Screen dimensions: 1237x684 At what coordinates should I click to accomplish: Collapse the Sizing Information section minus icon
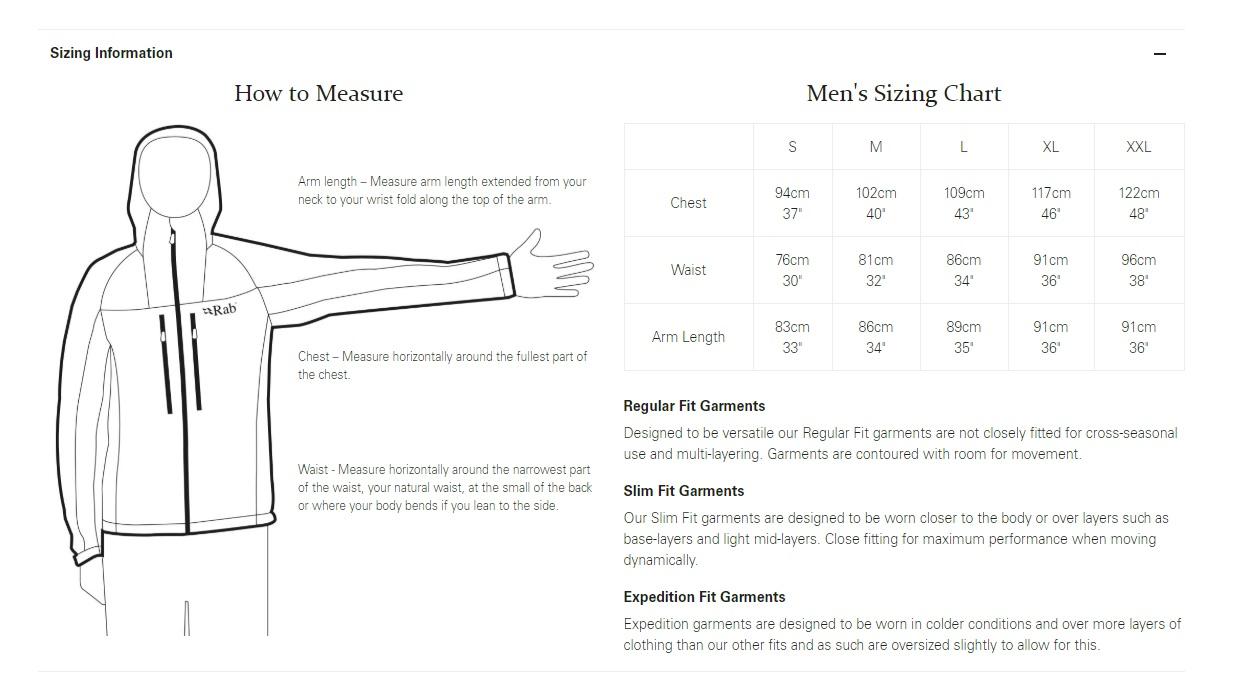1159,54
